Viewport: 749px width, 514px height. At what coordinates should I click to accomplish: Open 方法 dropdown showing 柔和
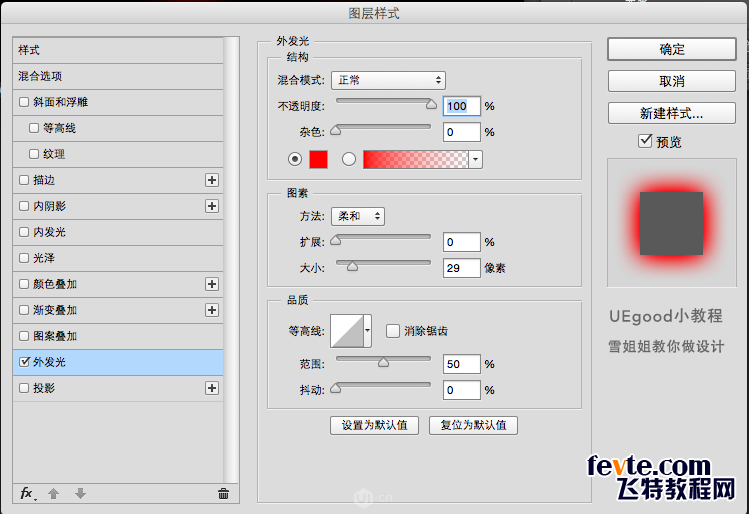pyautogui.click(x=358, y=216)
